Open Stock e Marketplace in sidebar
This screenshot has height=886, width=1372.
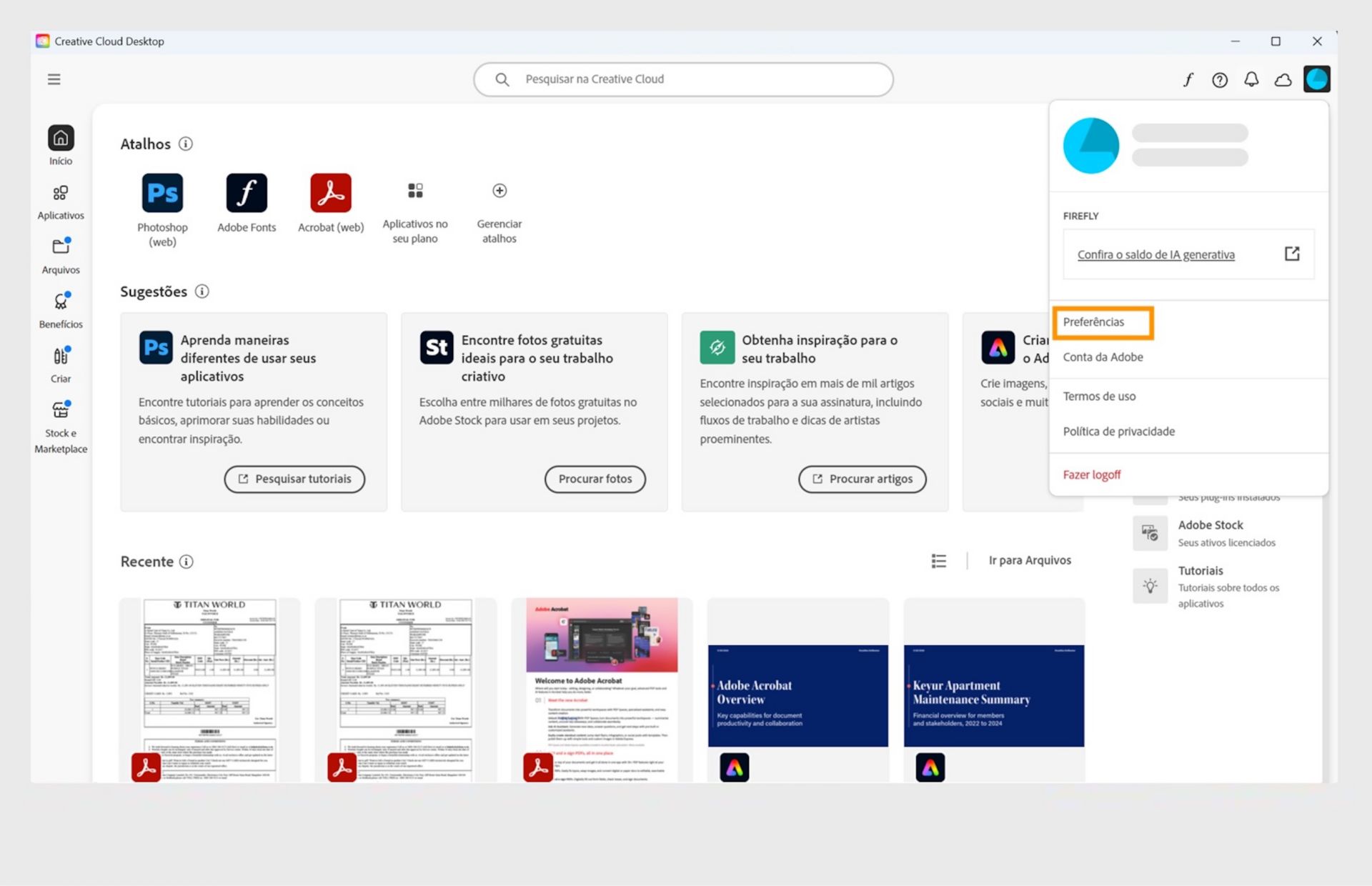[61, 427]
